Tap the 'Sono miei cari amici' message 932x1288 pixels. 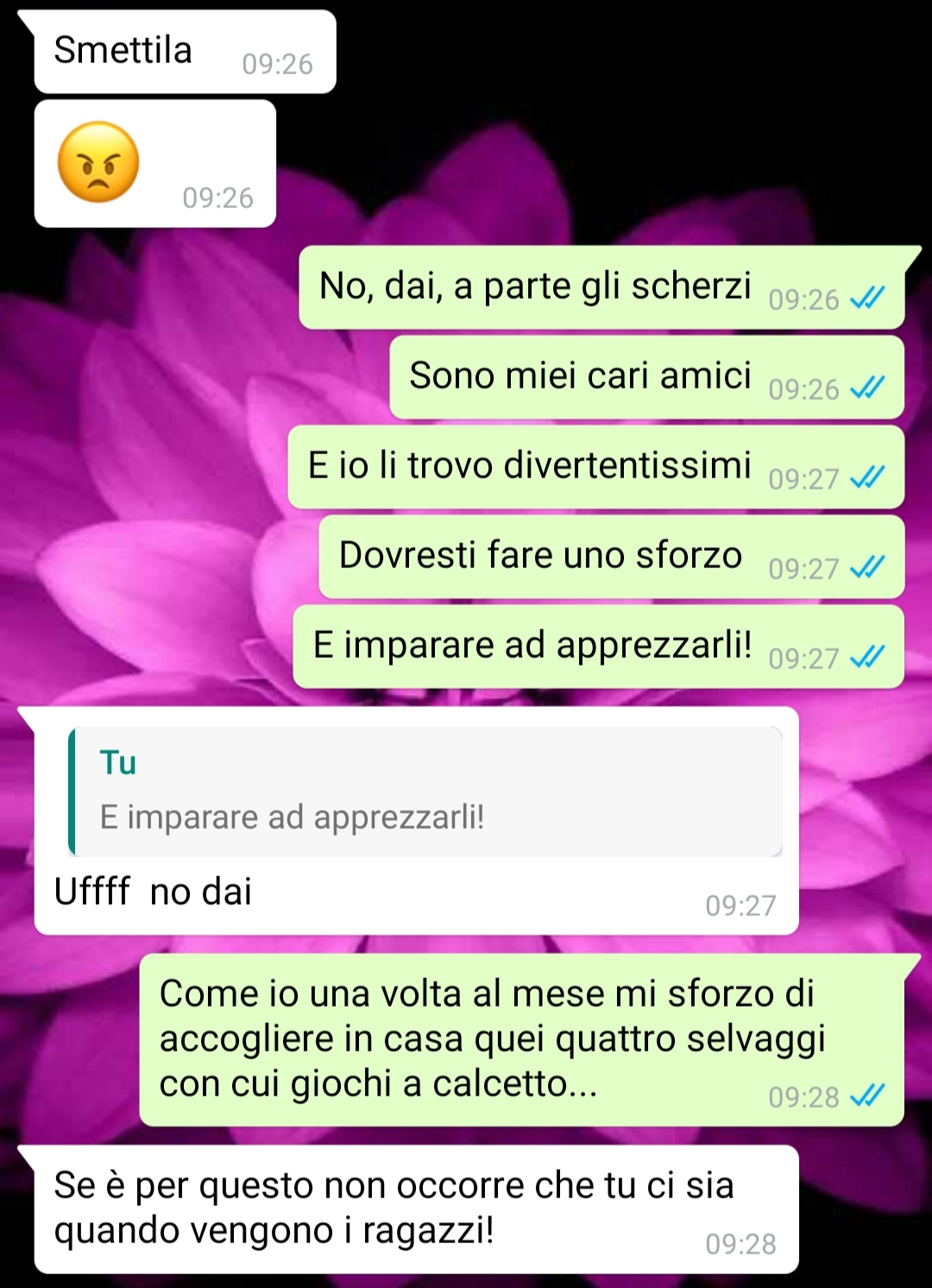(647, 377)
